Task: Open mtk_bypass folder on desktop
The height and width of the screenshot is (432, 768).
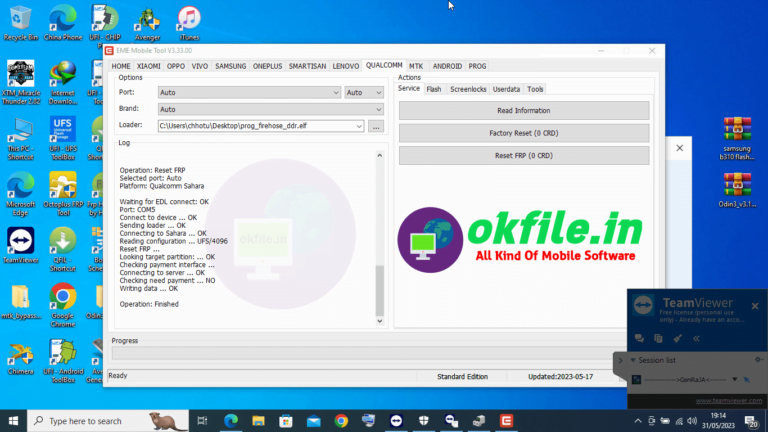Action: coord(21,302)
